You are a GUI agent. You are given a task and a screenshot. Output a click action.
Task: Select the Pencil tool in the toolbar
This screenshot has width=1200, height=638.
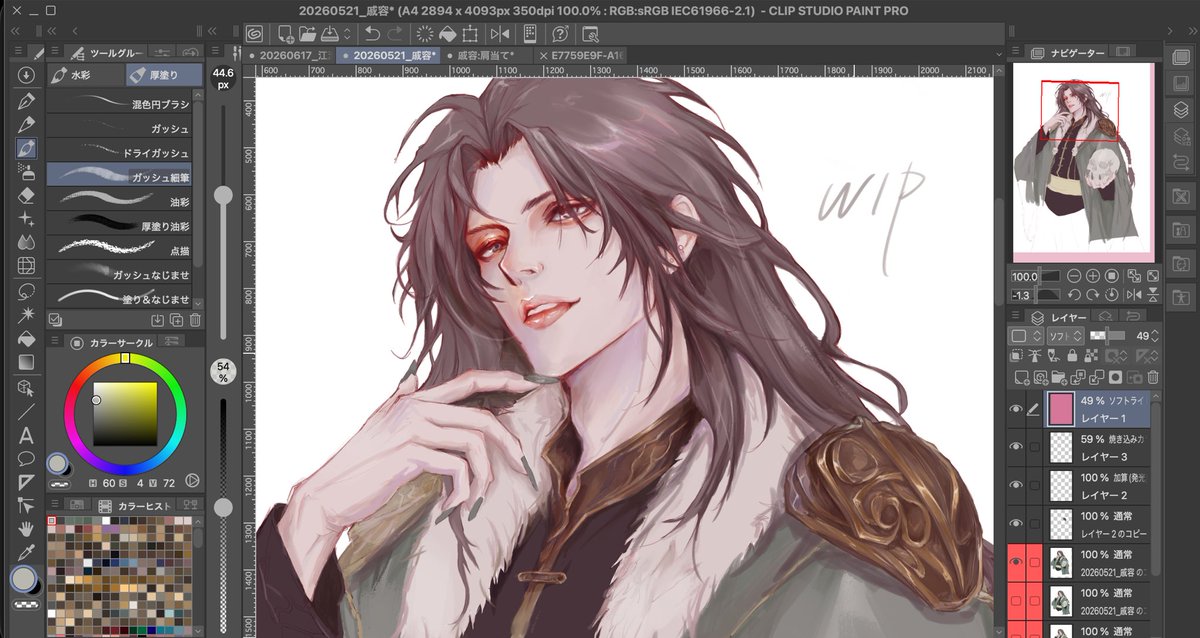point(26,124)
